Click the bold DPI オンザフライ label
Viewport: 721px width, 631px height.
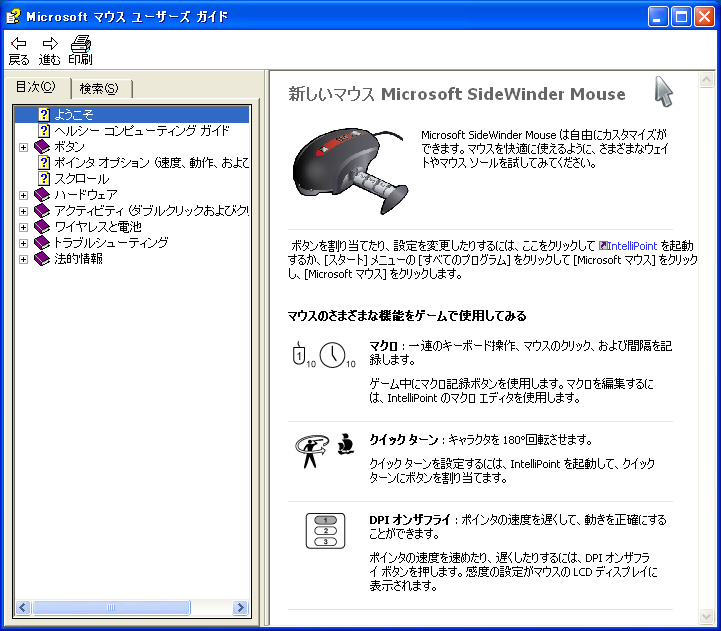[410, 520]
